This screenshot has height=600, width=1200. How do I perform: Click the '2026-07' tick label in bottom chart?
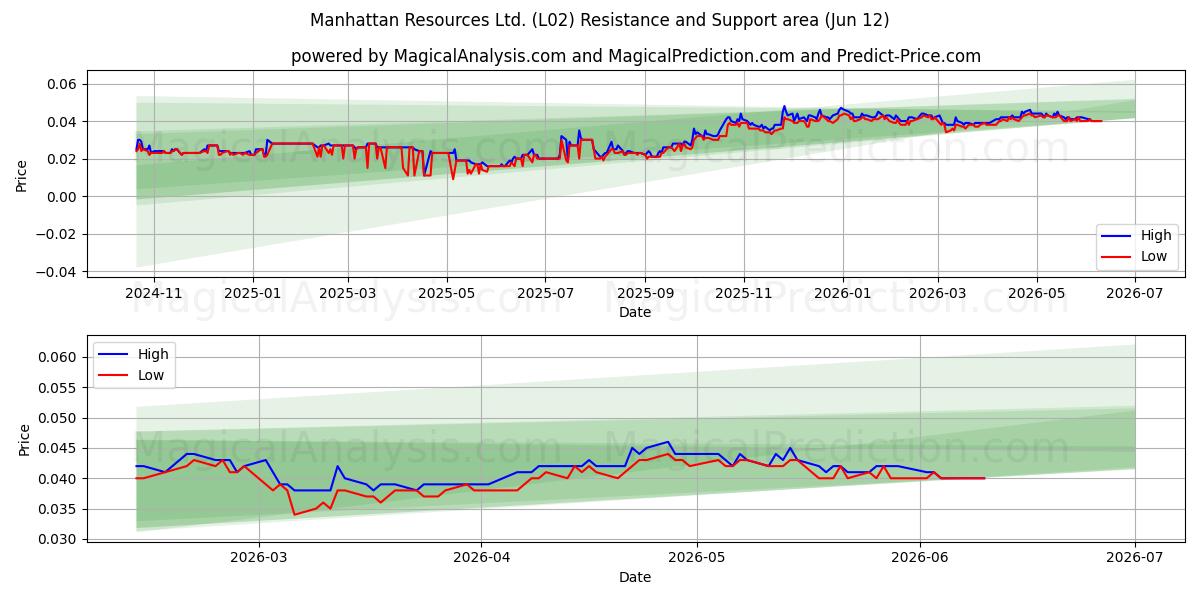[1135, 559]
